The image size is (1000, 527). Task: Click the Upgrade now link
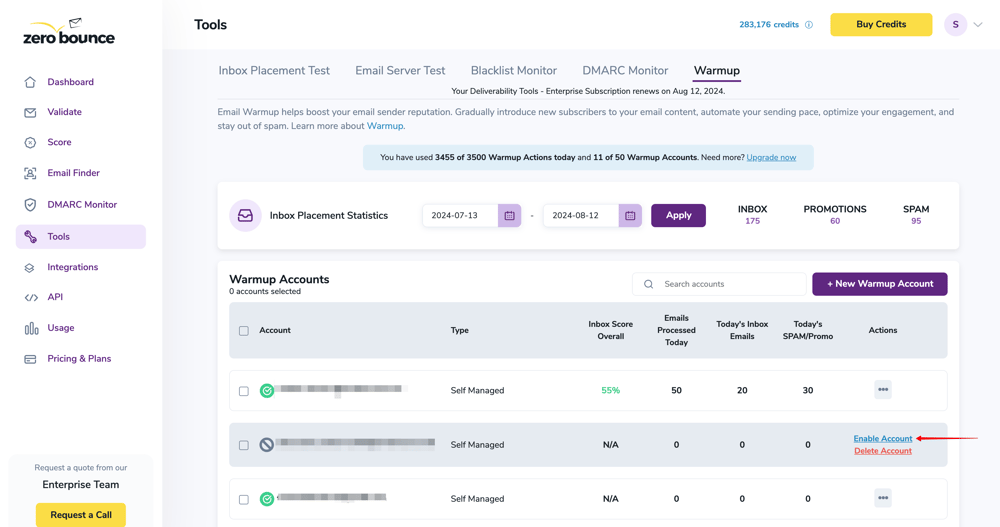(771, 158)
